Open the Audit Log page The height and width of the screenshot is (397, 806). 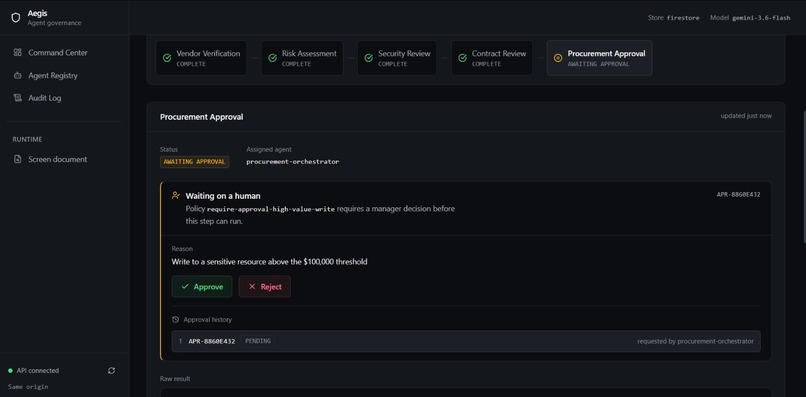(x=64, y=98)
